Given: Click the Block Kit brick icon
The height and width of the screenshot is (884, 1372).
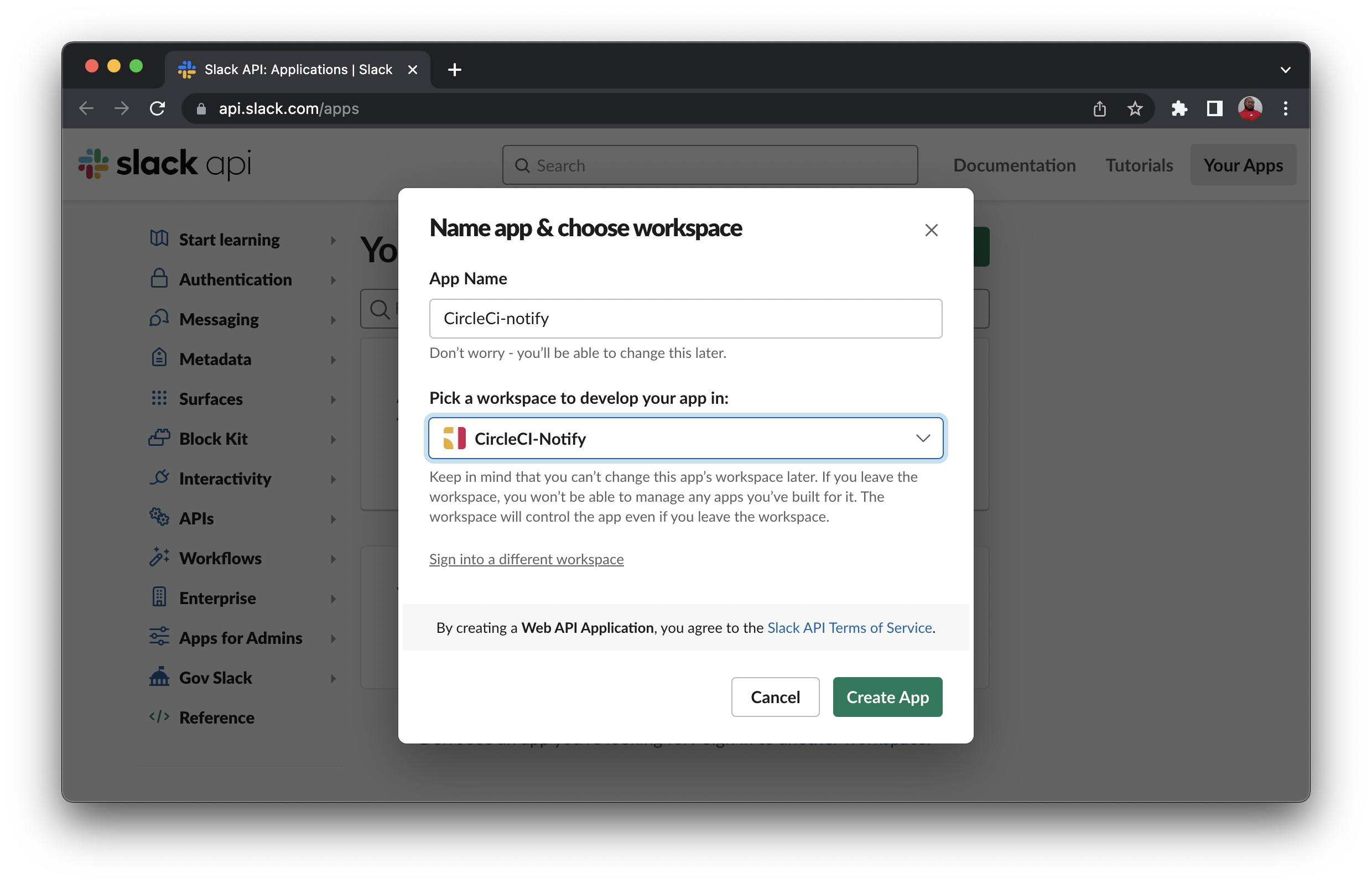Looking at the screenshot, I should pyautogui.click(x=159, y=438).
